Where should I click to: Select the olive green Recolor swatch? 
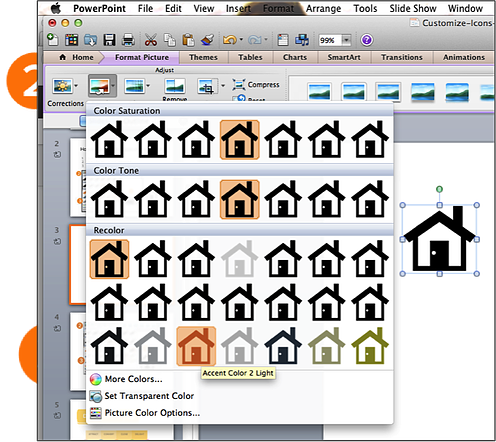pos(370,346)
